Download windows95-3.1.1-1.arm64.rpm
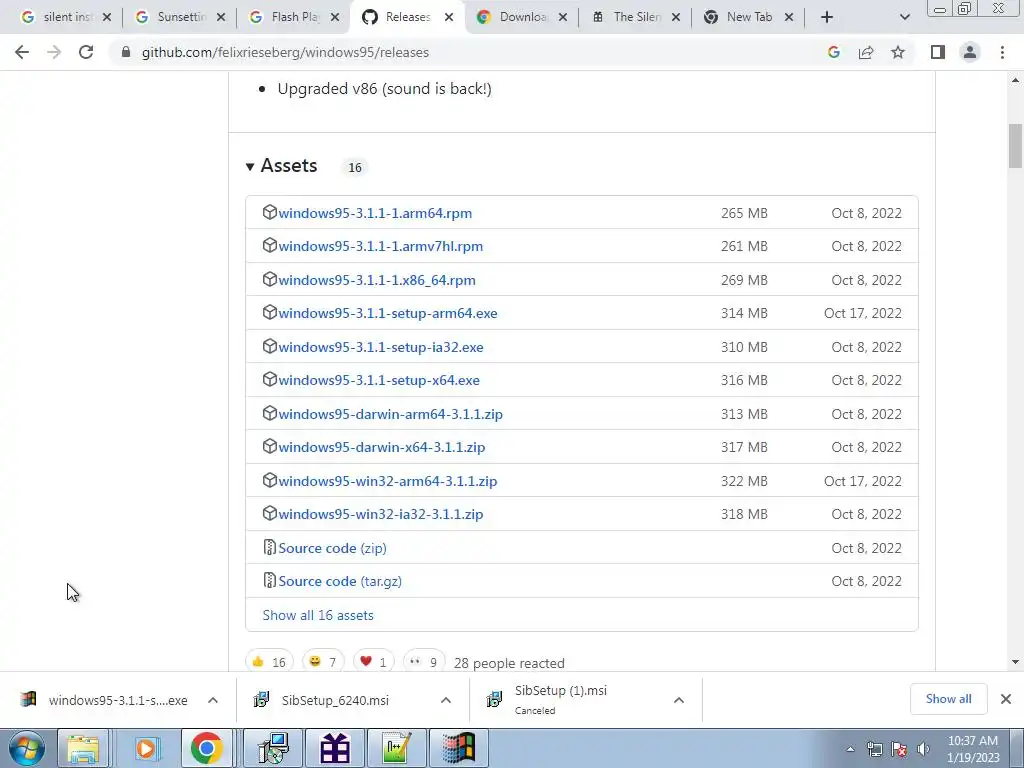Image resolution: width=1024 pixels, height=768 pixels. tap(375, 213)
